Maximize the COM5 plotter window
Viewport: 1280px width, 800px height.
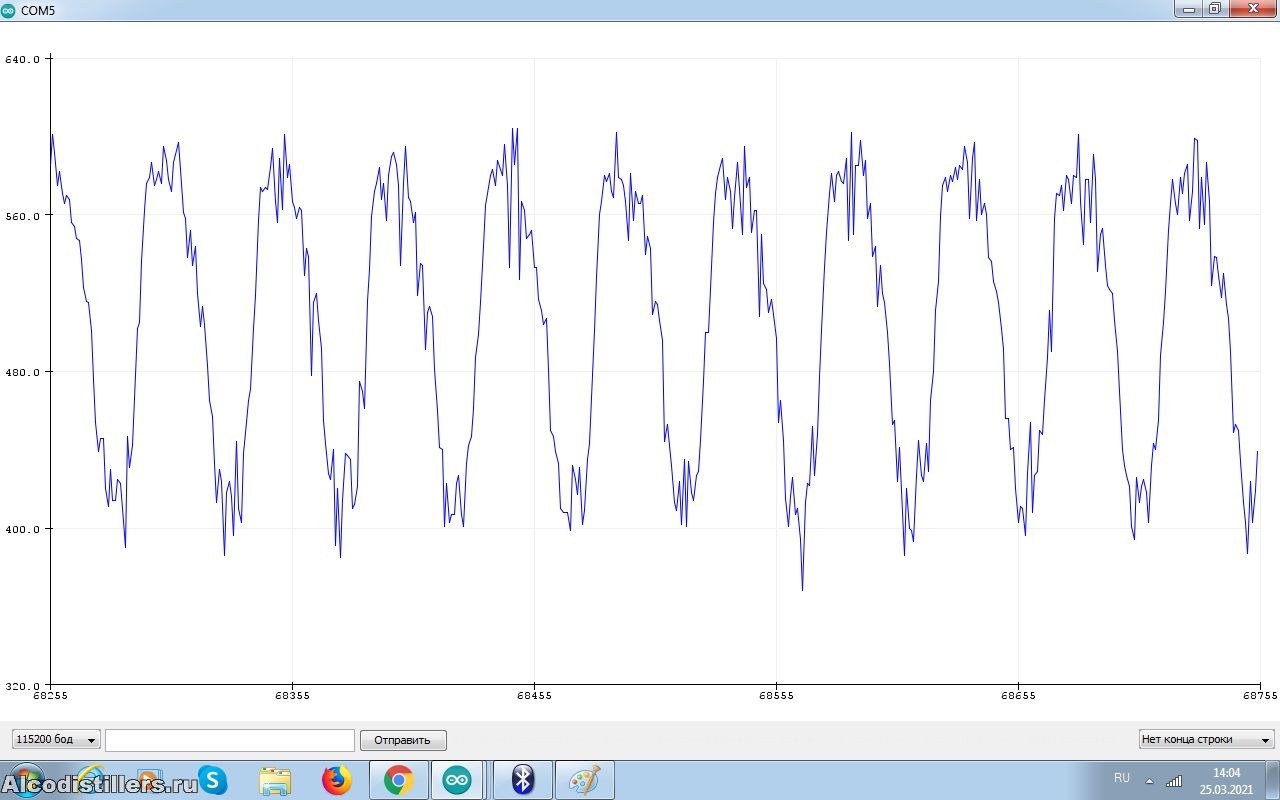(x=1215, y=8)
